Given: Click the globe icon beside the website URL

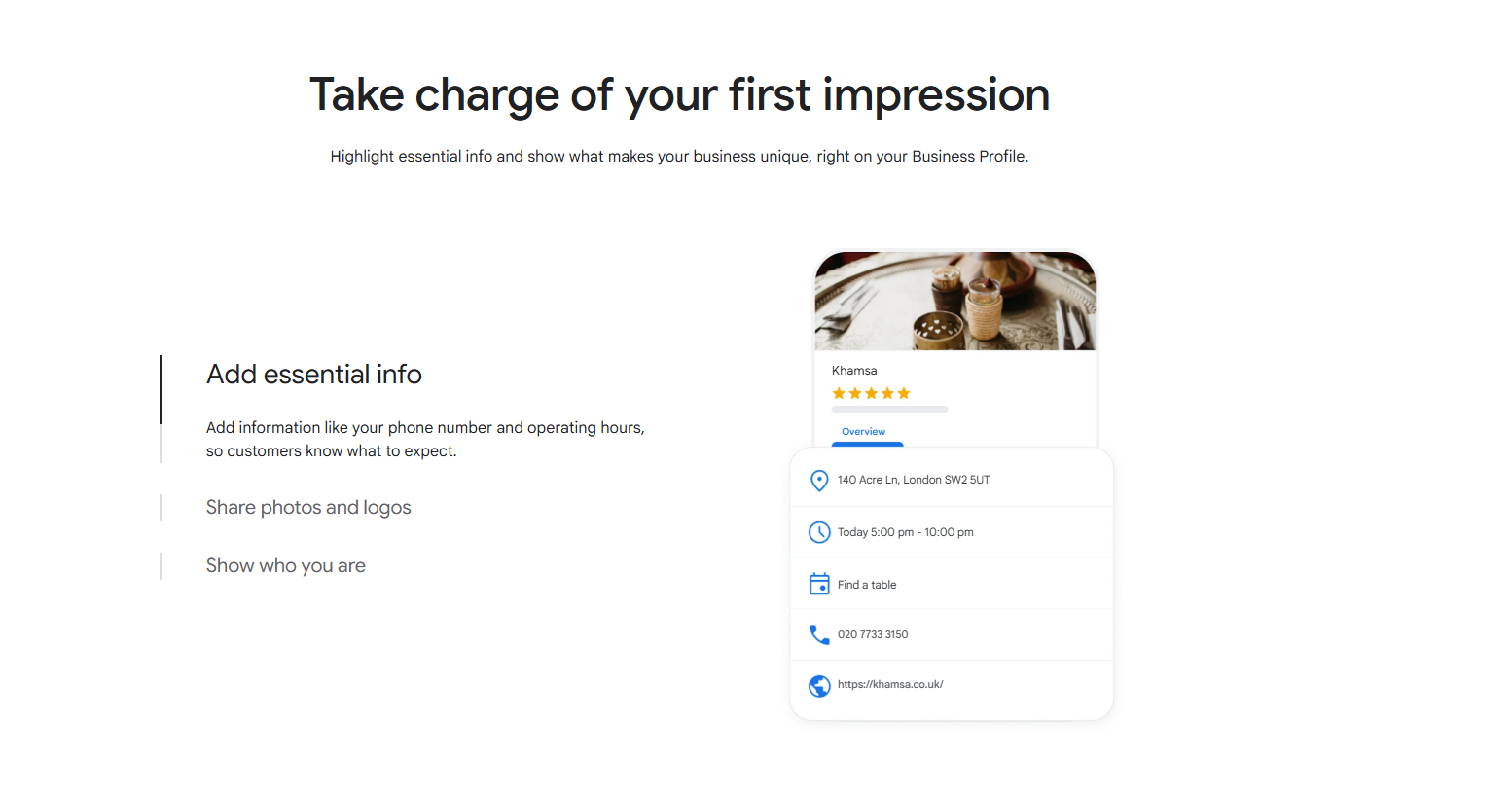Looking at the screenshot, I should 819,685.
